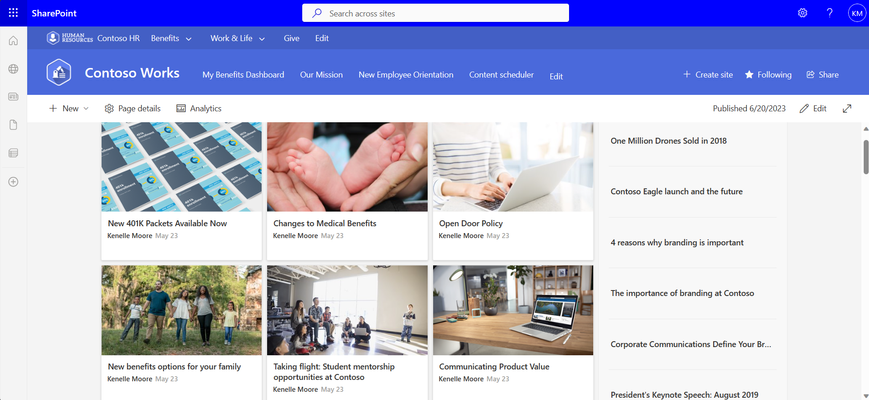Image resolution: width=869 pixels, height=400 pixels.
Task: Open Changes to Medical Benefits article
Action: pyautogui.click(x=325, y=223)
